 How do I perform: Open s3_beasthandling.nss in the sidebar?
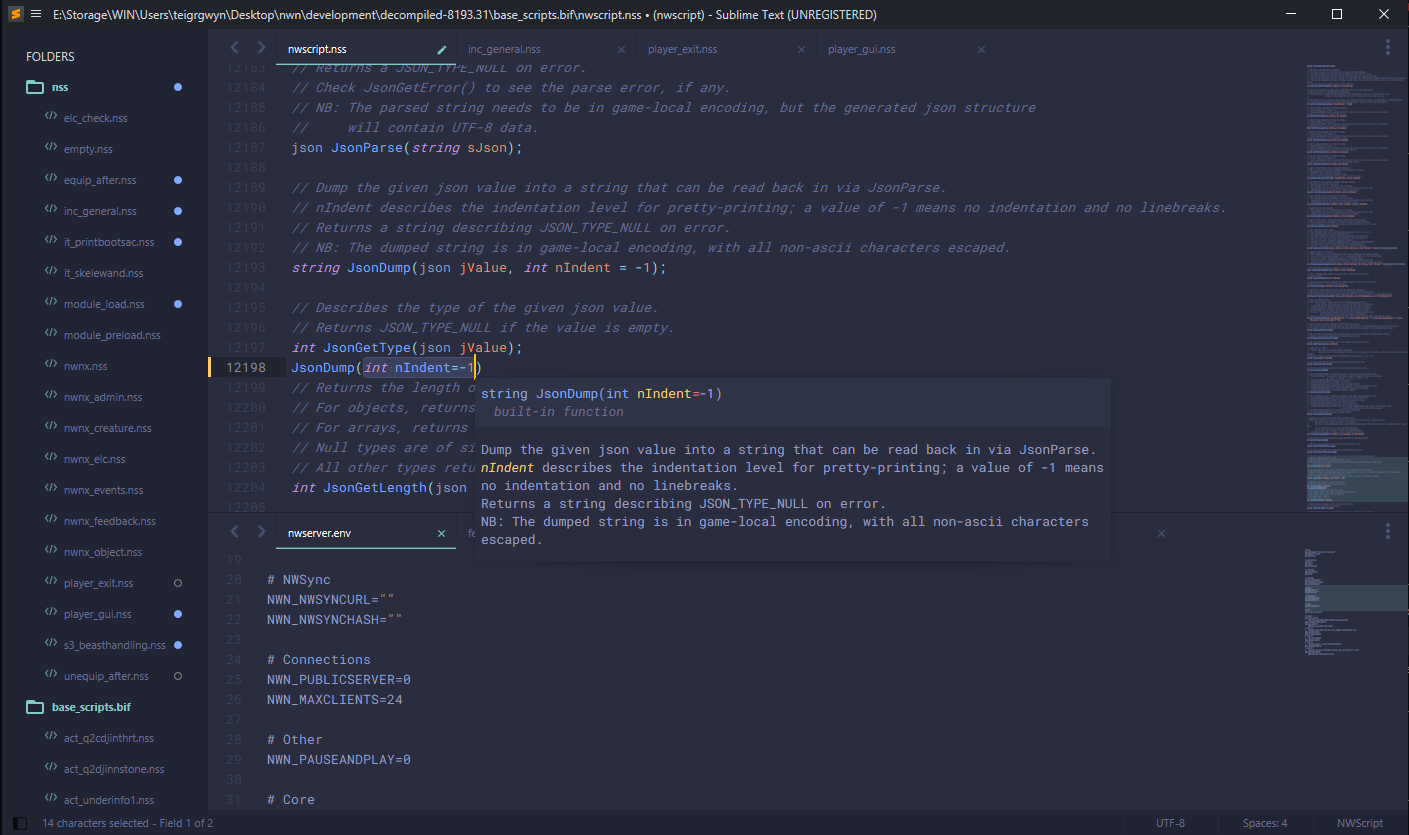114,645
